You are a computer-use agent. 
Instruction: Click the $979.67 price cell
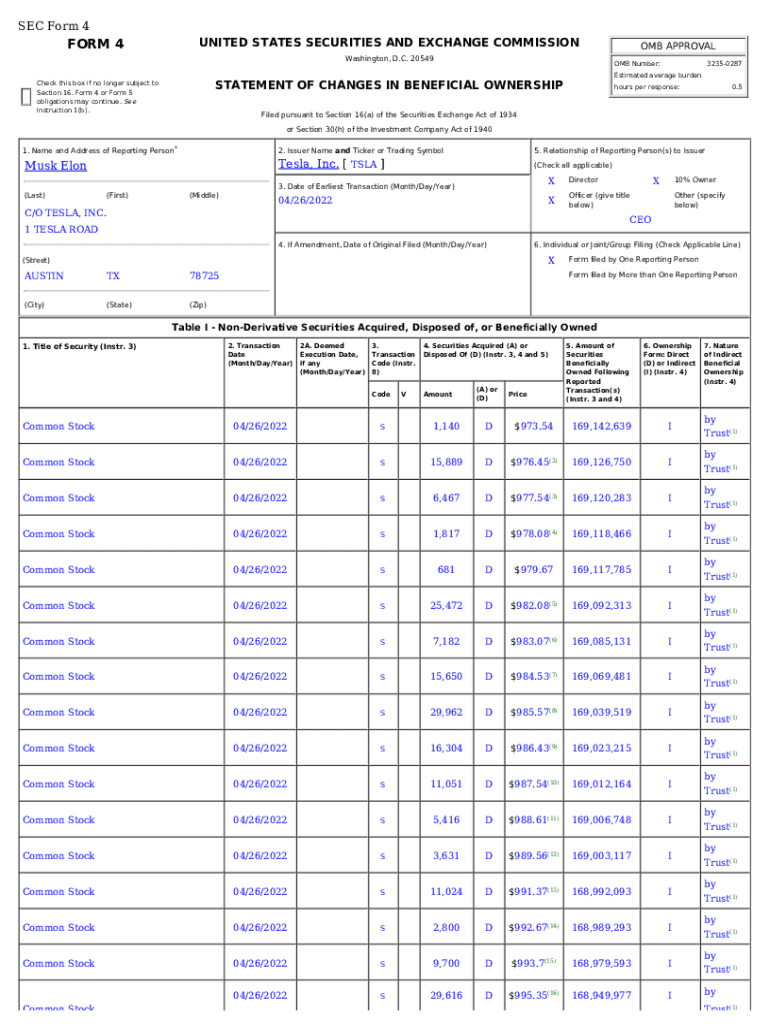[x=532, y=570]
